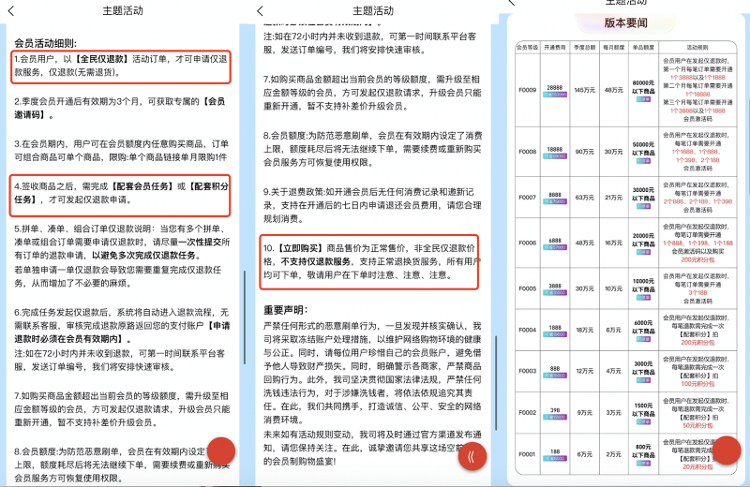Viewport: 750px width, 487px height.
Task: Select the 18888 fee badge for F0008
Action: 555,150
